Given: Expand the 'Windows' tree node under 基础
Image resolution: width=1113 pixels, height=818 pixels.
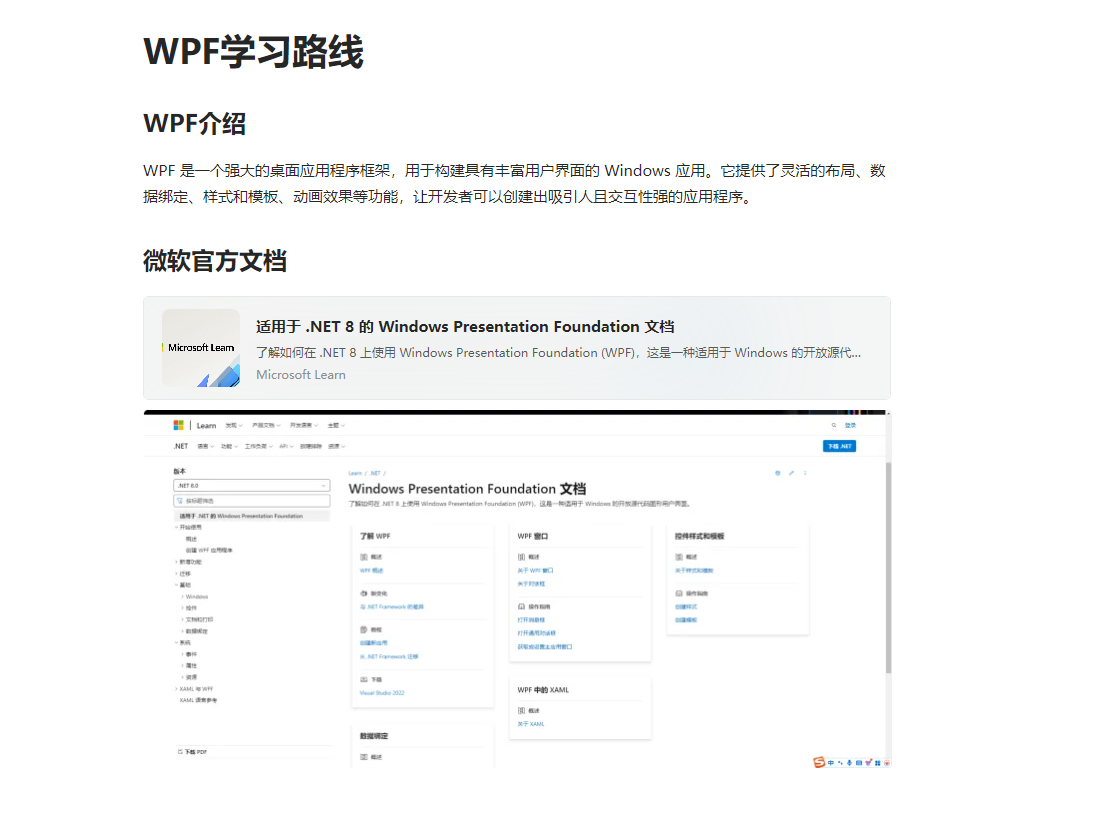Looking at the screenshot, I should coord(194,596).
